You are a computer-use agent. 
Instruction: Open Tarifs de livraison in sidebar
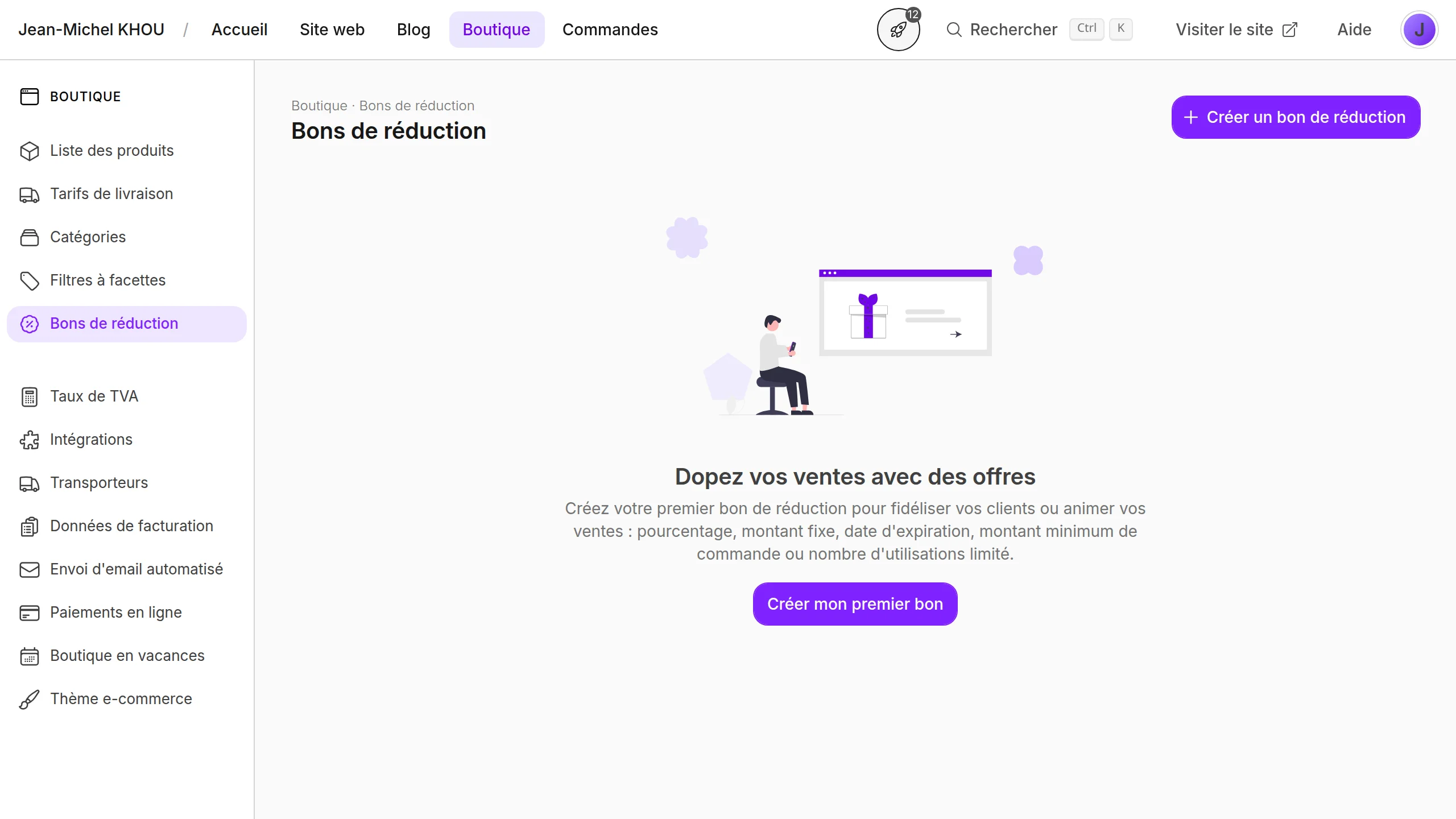click(111, 194)
